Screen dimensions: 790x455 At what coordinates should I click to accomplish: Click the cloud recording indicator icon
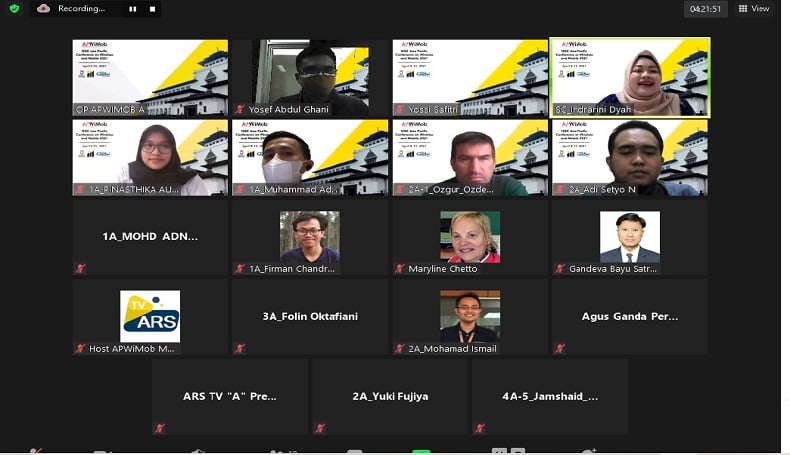[x=44, y=8]
